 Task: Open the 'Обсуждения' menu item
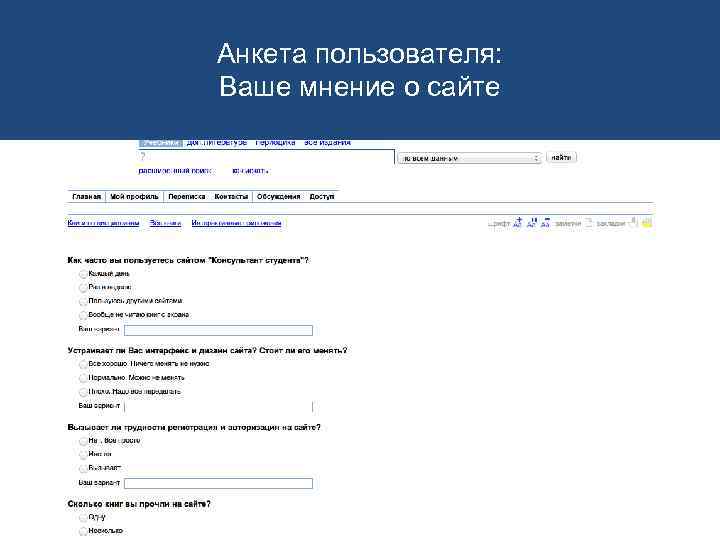[278, 197]
